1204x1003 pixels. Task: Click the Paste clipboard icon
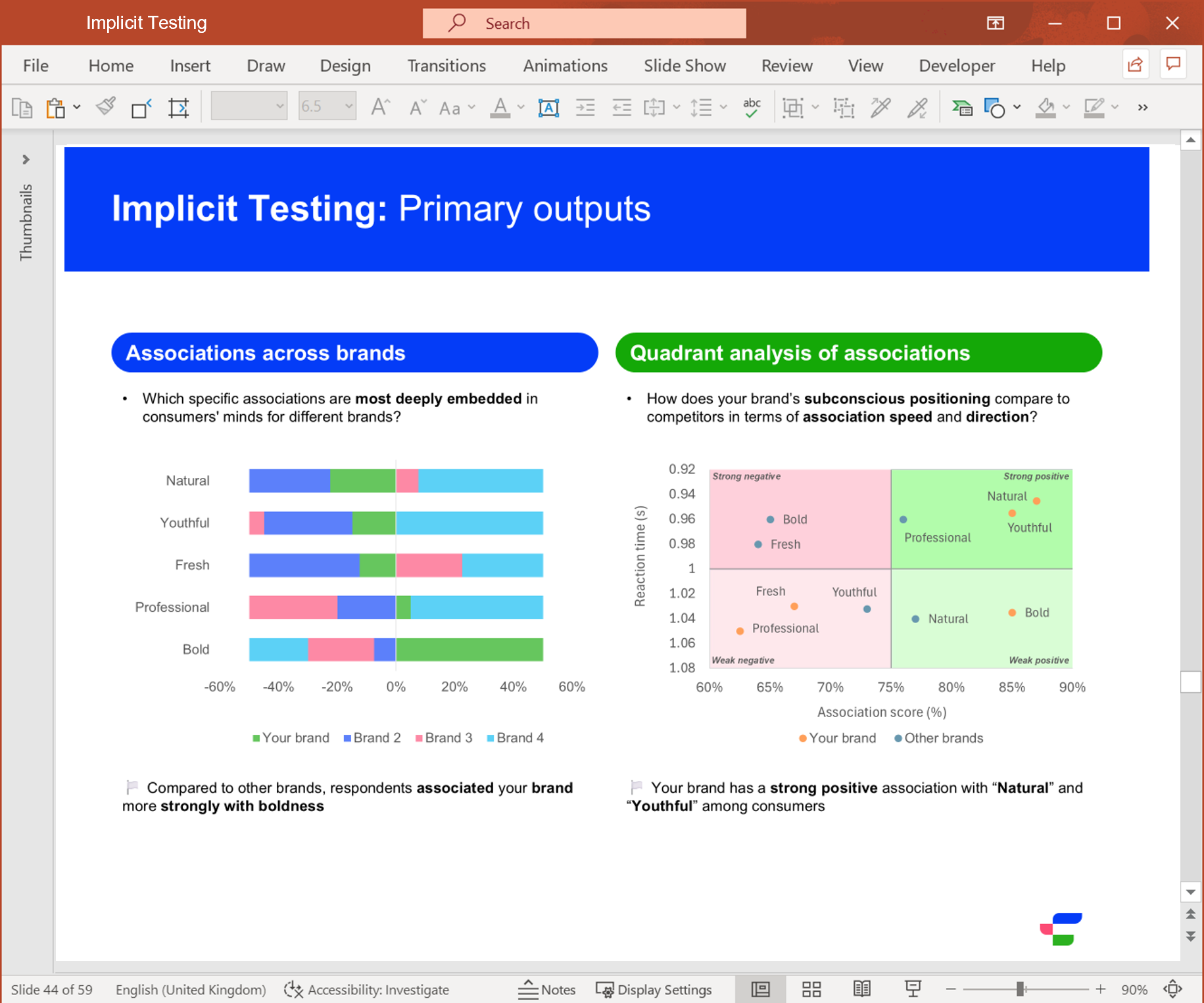[x=55, y=107]
